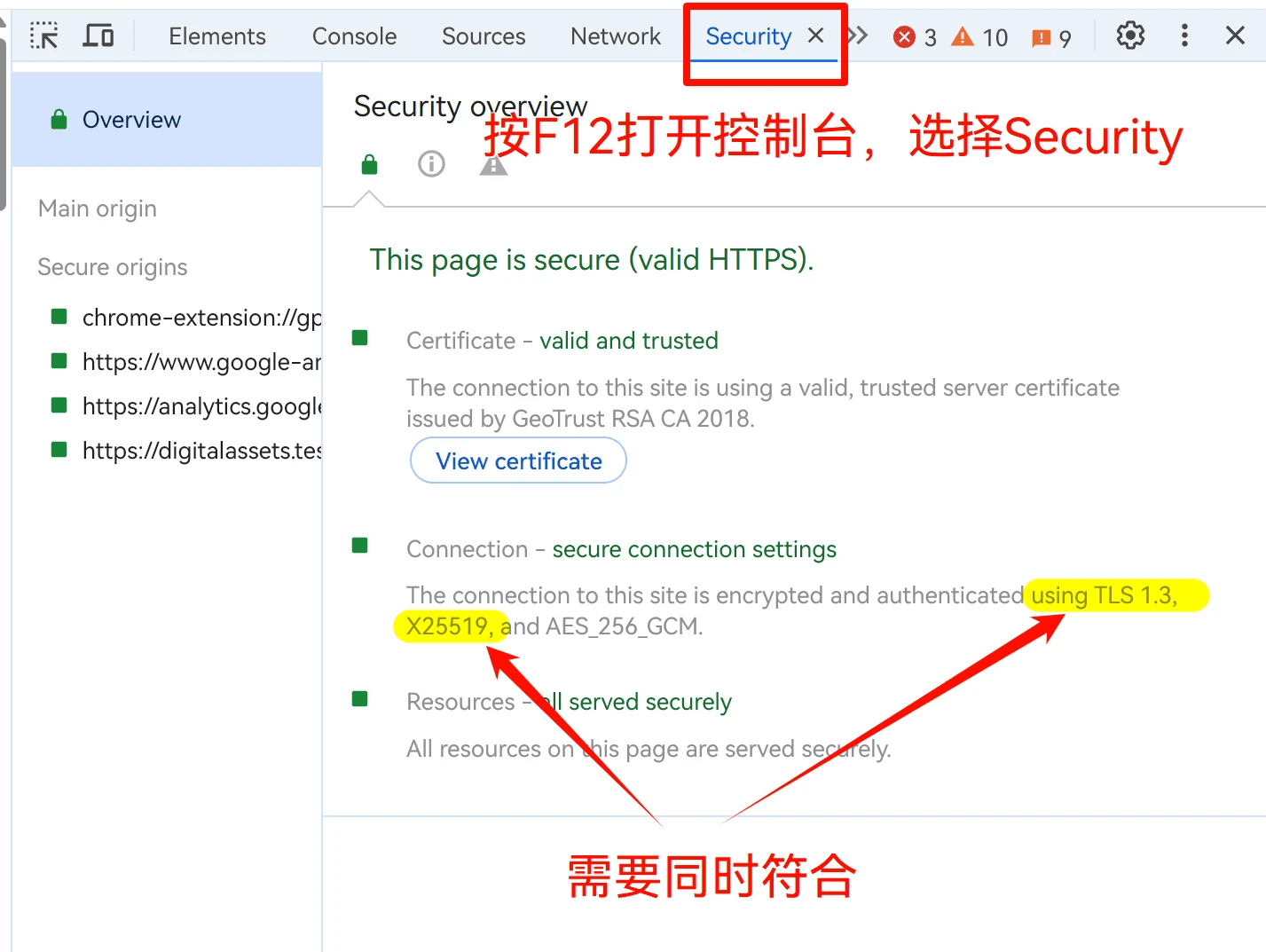The width and height of the screenshot is (1266, 952).
Task: Toggle the device toolbar icon
Action: 98,36
